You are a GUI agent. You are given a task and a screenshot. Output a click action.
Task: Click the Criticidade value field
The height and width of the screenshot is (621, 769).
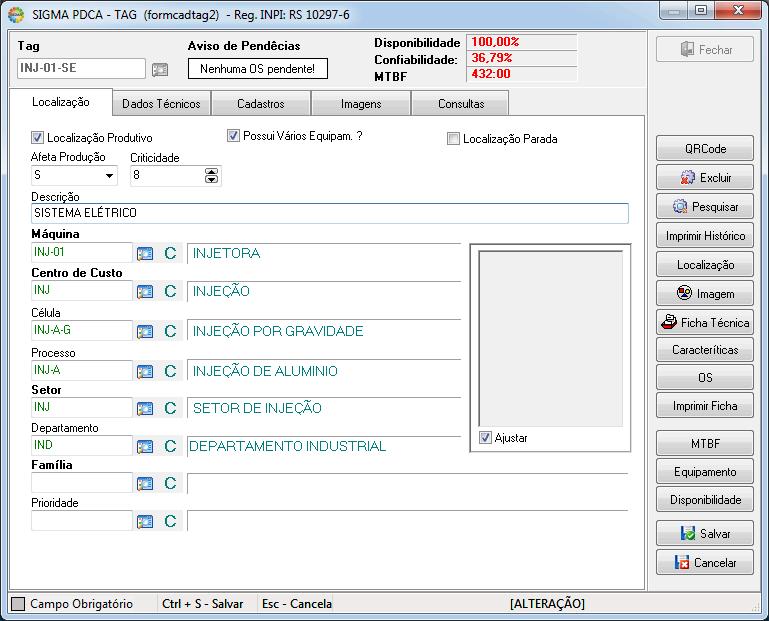tap(167, 176)
